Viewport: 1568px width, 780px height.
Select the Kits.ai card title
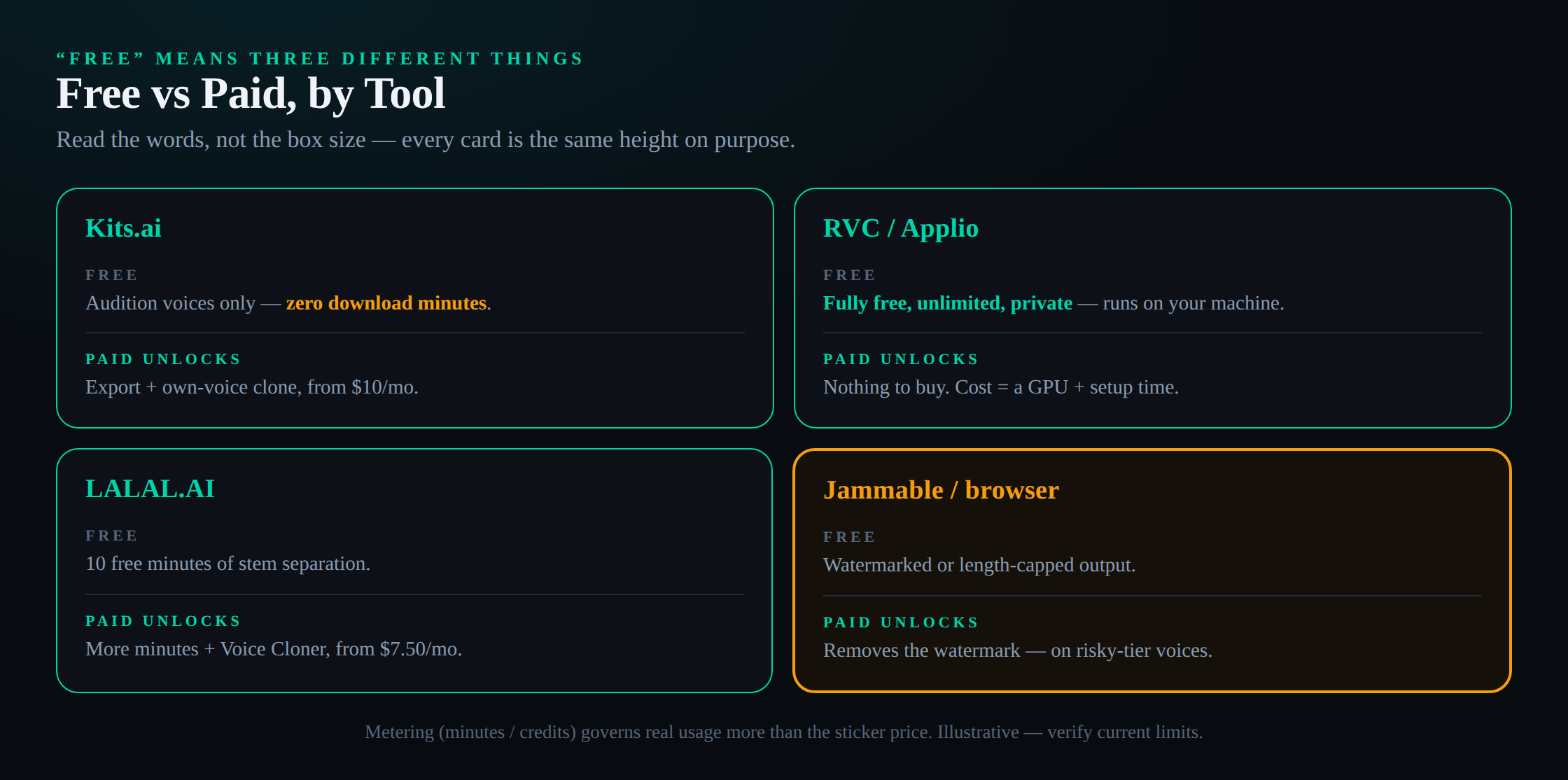[123, 228]
